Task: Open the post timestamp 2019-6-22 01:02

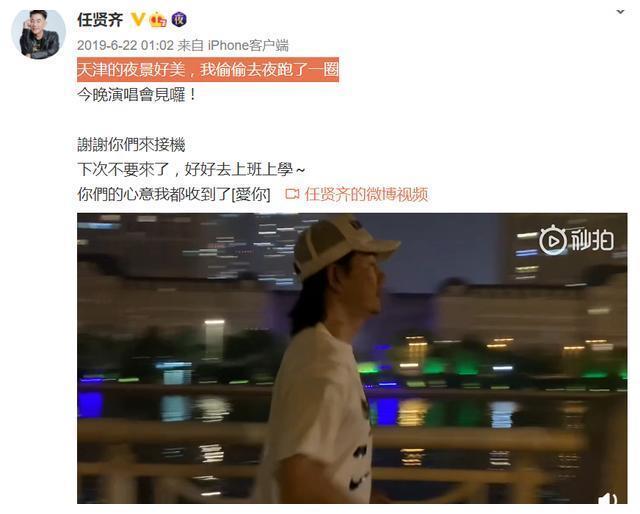Action: [125, 45]
